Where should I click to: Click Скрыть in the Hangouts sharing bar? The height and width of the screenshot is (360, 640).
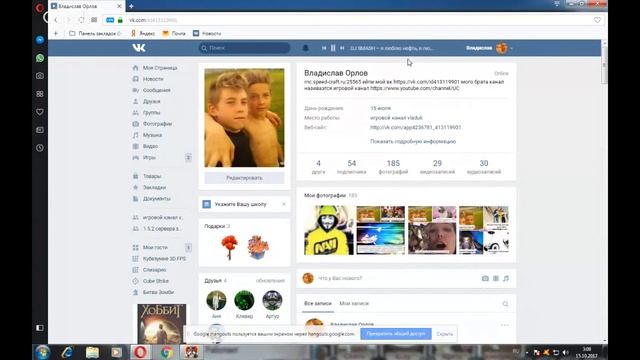[x=444, y=334]
